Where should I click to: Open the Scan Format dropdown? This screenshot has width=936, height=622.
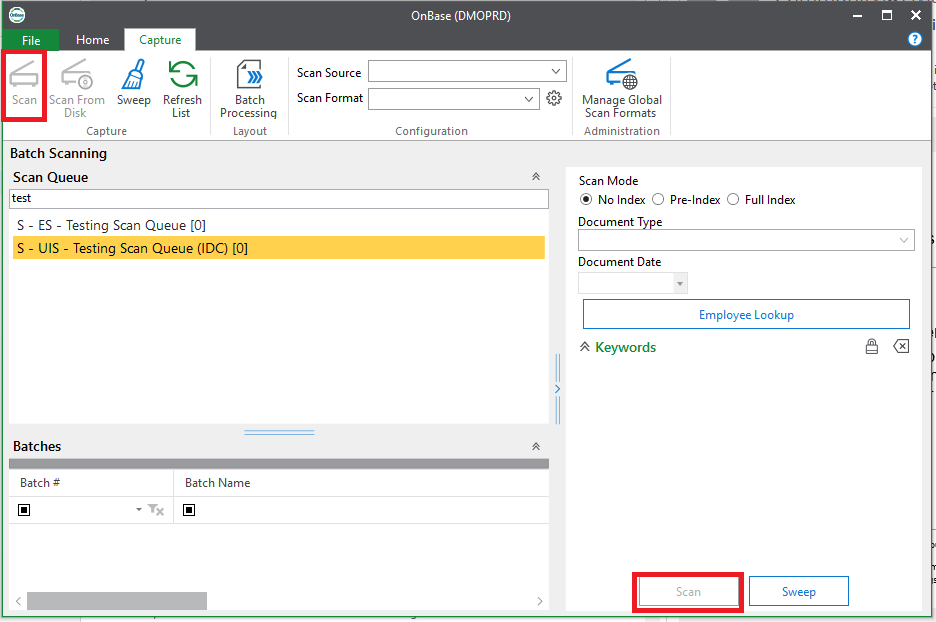[x=528, y=98]
